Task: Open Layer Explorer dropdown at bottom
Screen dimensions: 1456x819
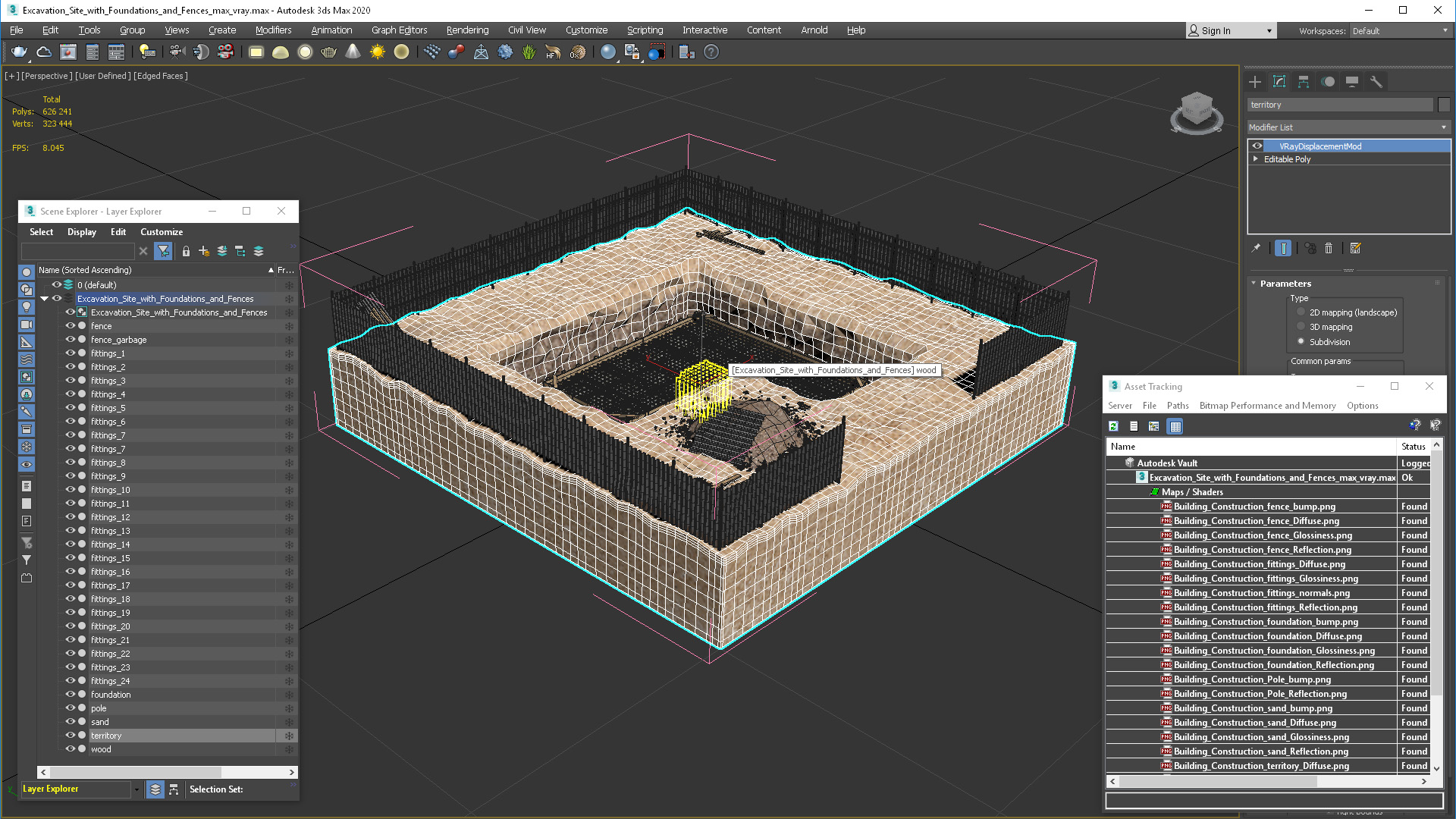Action: pyautogui.click(x=136, y=789)
